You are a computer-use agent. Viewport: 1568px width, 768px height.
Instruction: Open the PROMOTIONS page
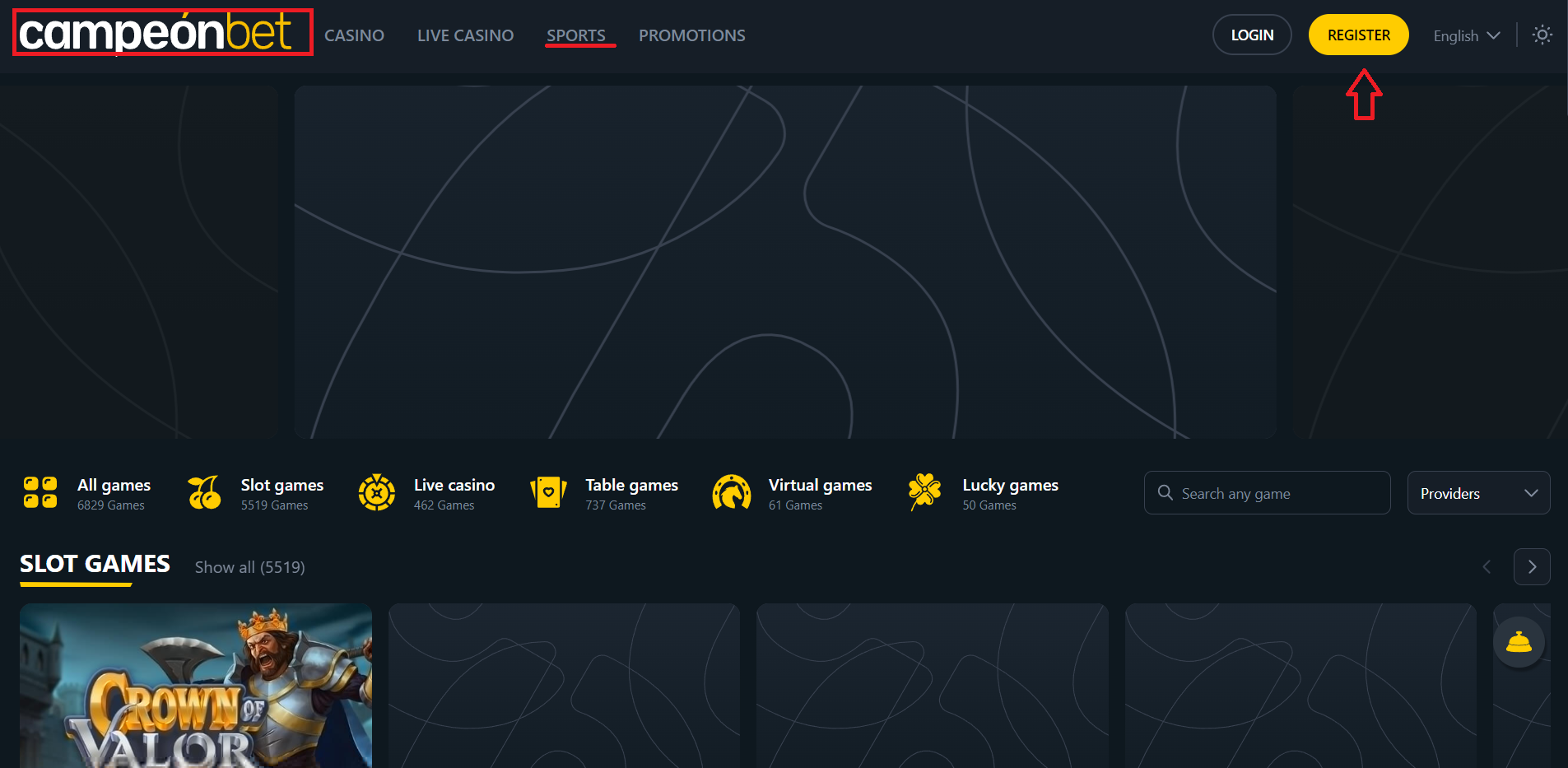click(x=692, y=35)
